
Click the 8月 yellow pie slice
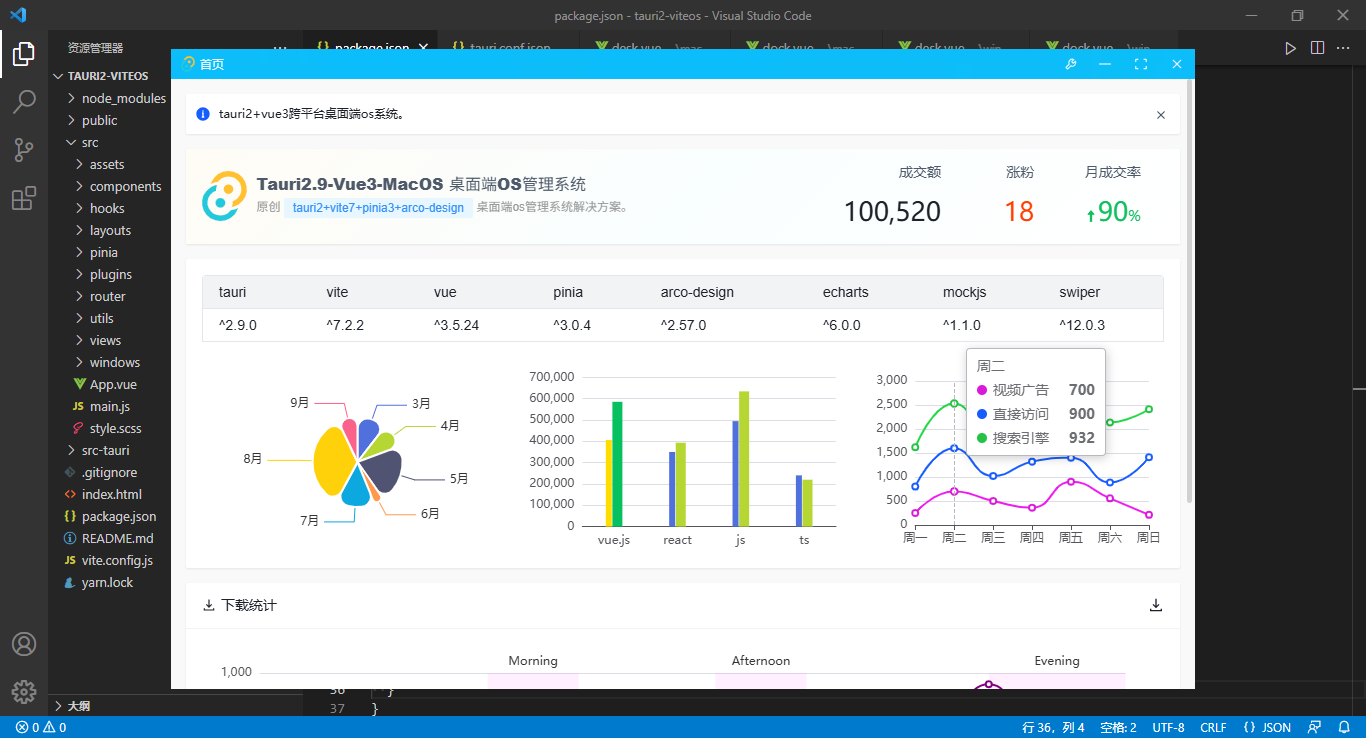(x=333, y=461)
